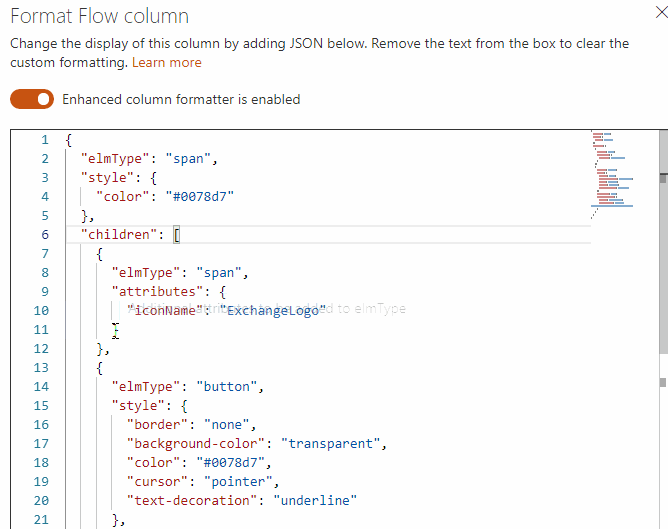
Task: Select line number 1 in the gutter
Action: tap(45, 139)
